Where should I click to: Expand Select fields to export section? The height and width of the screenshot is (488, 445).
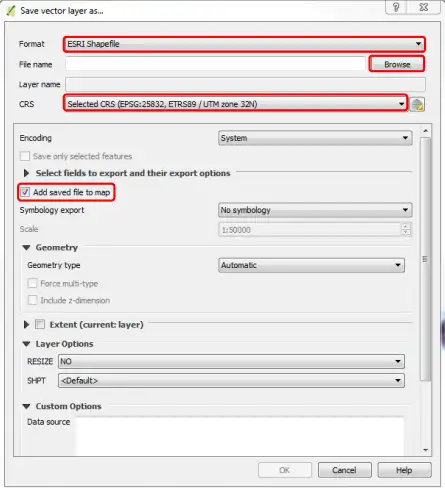coord(26,173)
